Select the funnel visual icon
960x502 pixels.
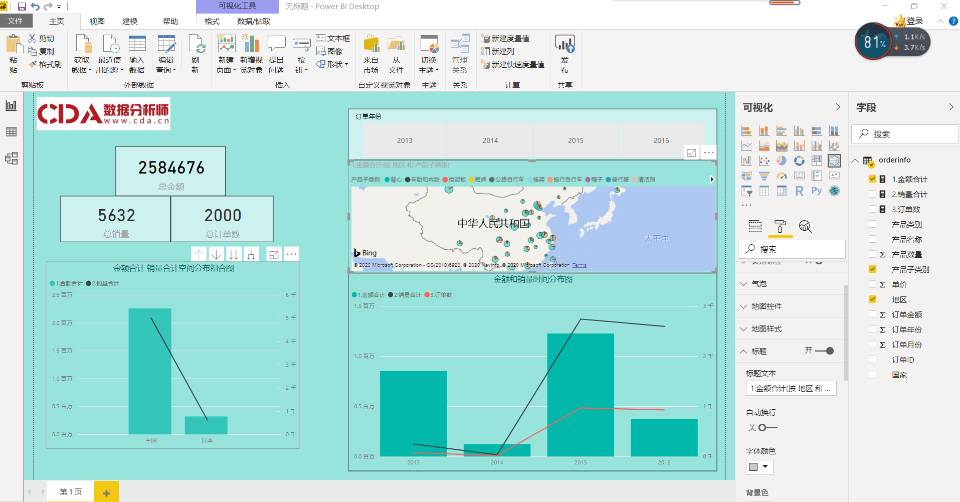[x=763, y=176]
